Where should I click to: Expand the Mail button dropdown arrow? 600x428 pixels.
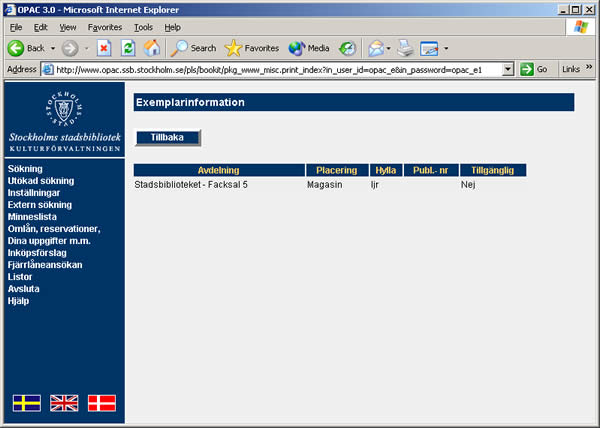pos(389,48)
